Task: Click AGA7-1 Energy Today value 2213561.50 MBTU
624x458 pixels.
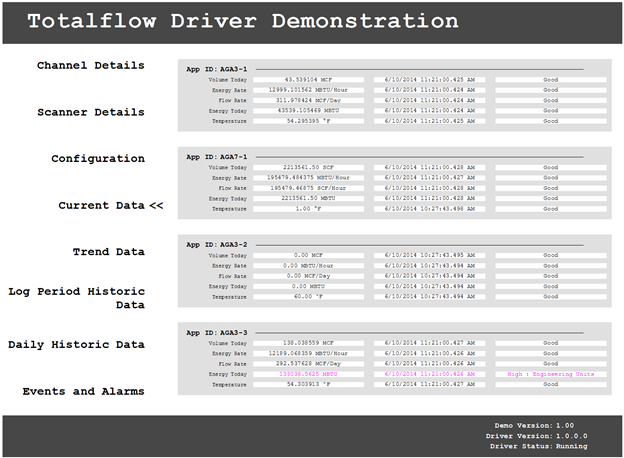Action: click(308, 198)
